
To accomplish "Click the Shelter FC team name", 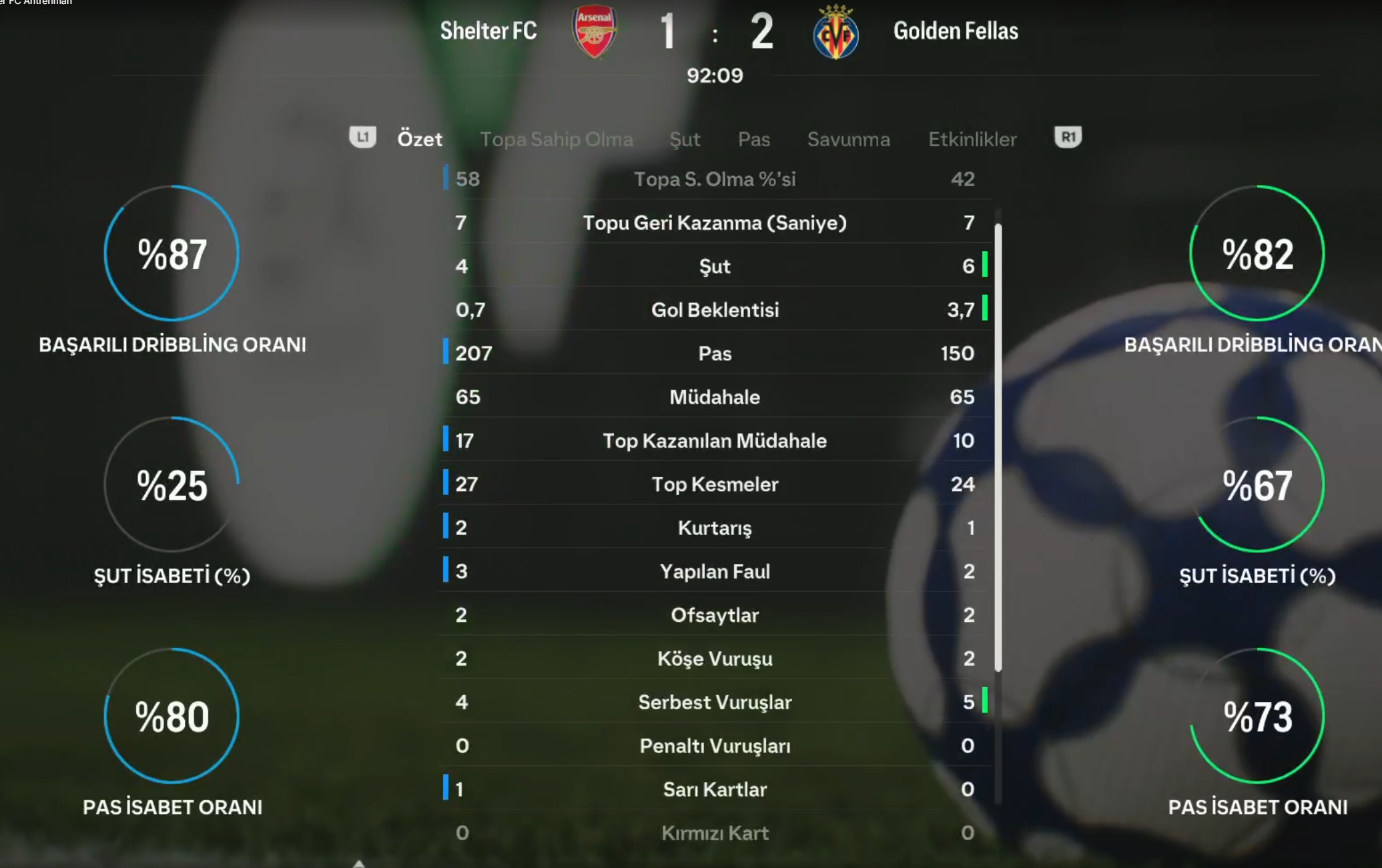I will tap(488, 31).
